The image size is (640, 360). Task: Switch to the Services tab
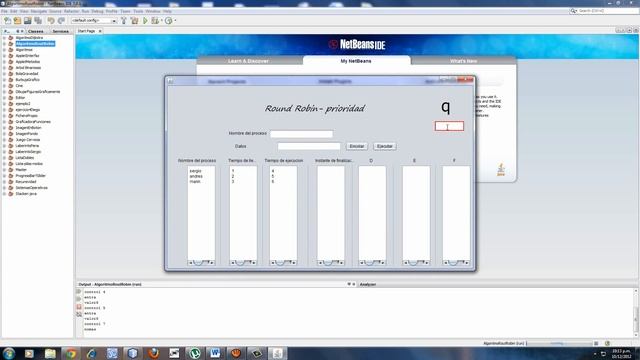pyautogui.click(x=60, y=31)
